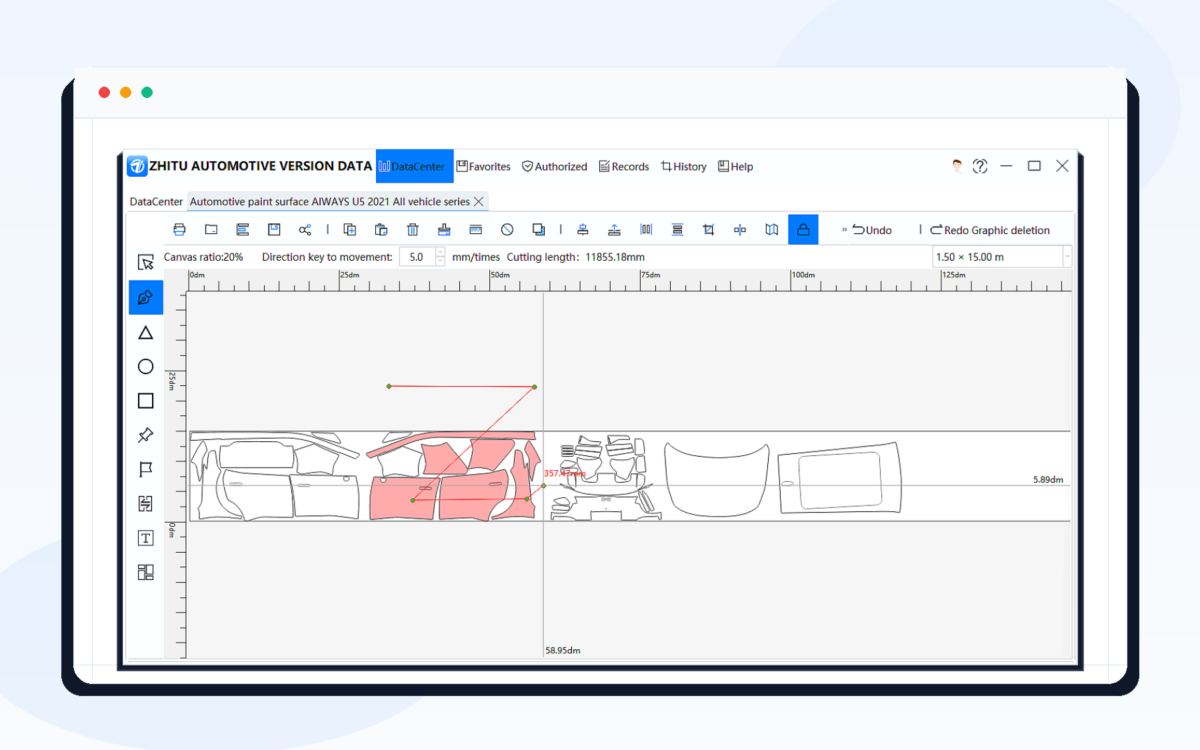Image resolution: width=1200 pixels, height=750 pixels.
Task: Click the share icon in toolbar
Action: (x=305, y=229)
